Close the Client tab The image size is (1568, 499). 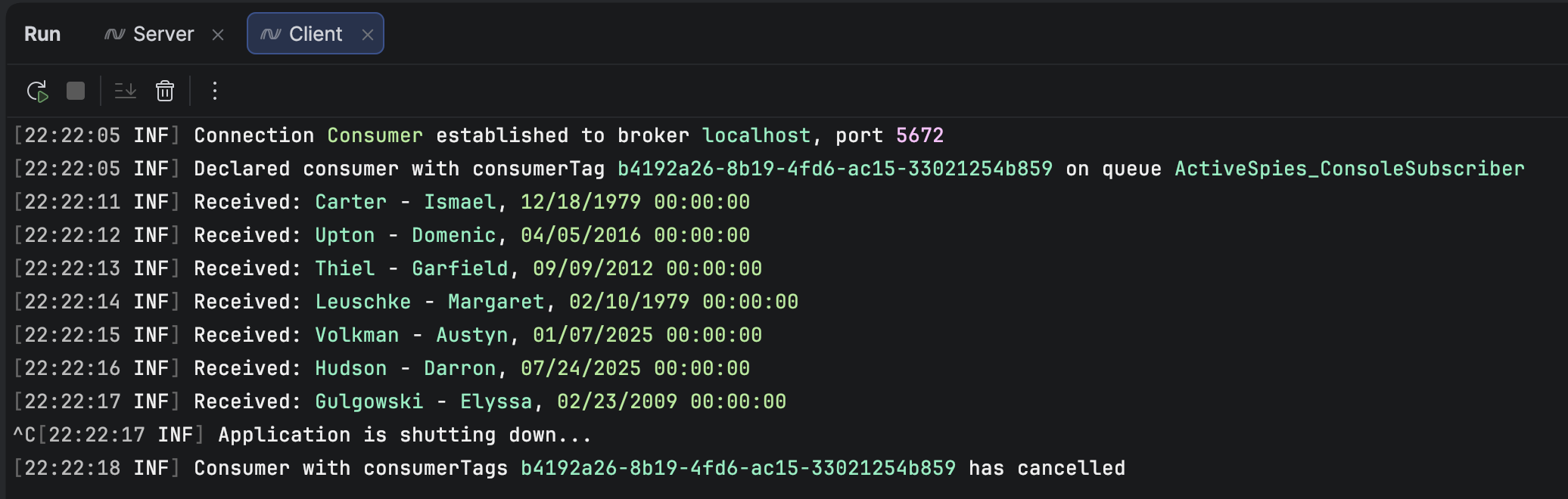pyautogui.click(x=368, y=35)
